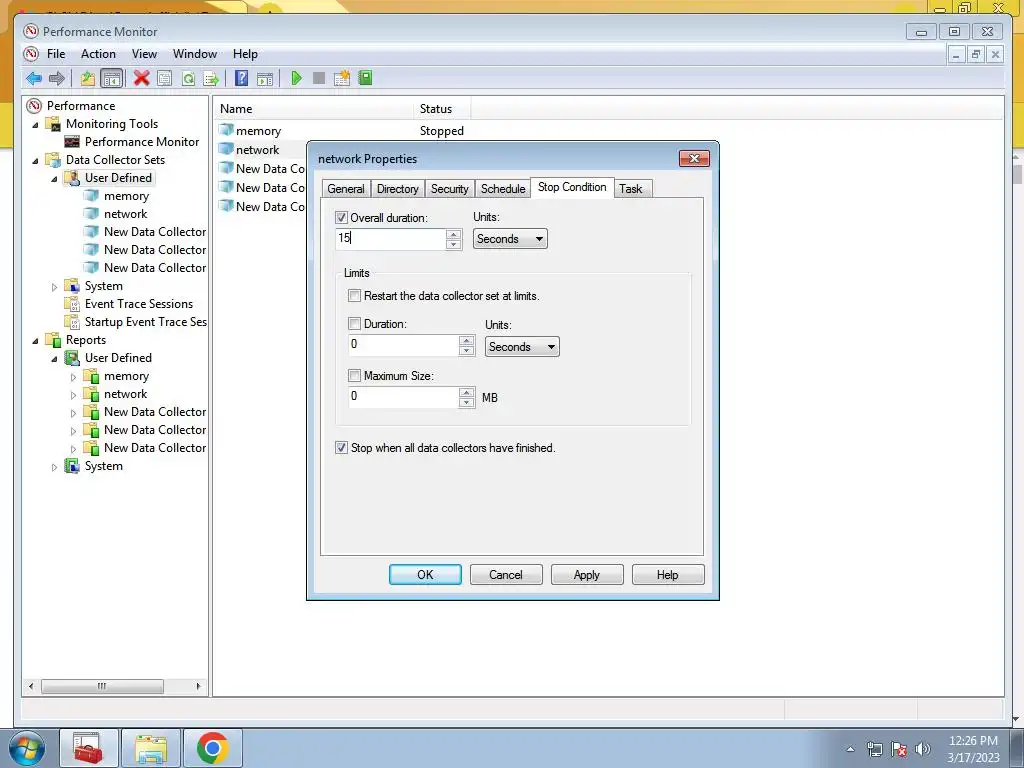Toggle the Overall duration checkbox
This screenshot has height=768, width=1024.
341,217
